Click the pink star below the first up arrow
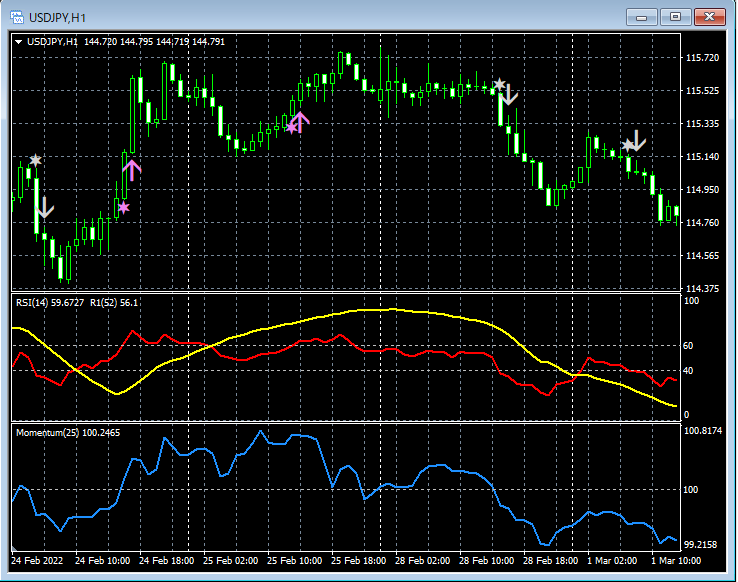 (x=124, y=207)
